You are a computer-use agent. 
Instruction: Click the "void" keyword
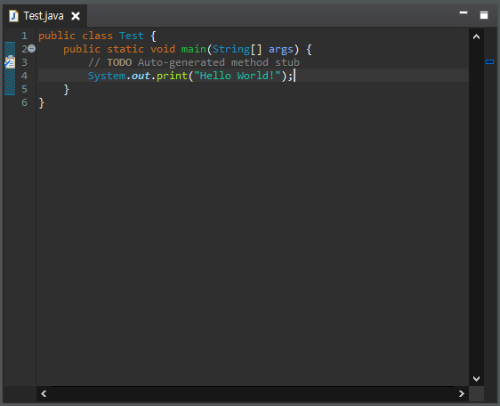point(163,49)
